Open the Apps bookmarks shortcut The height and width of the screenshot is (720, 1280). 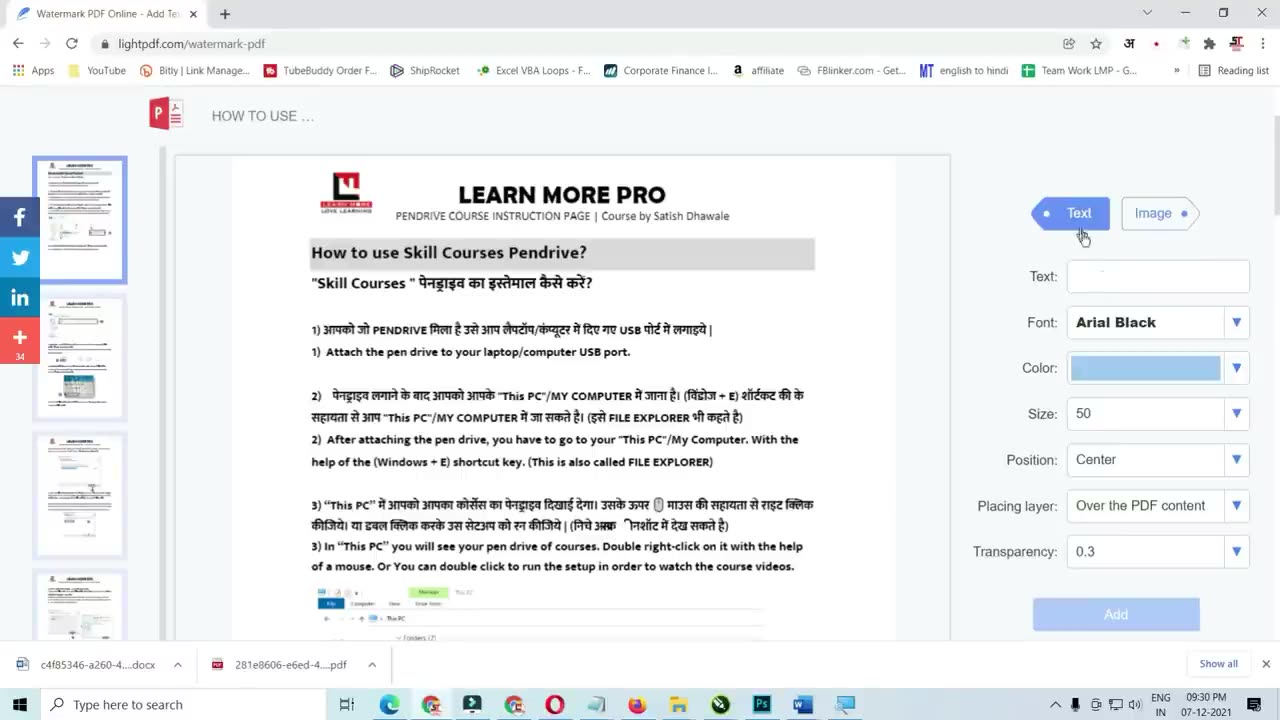[x=33, y=70]
